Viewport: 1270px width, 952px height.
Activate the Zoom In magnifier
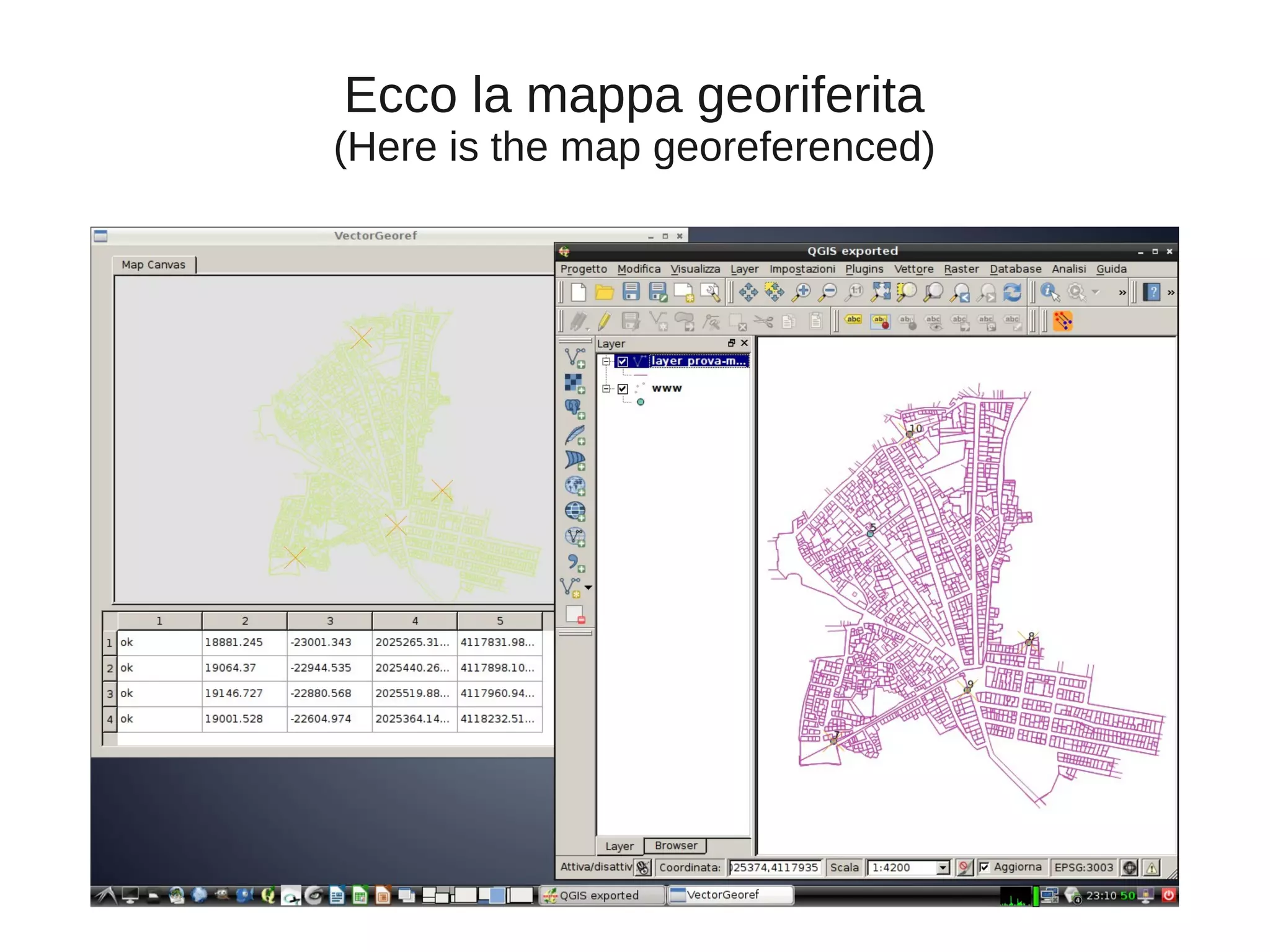[801, 292]
